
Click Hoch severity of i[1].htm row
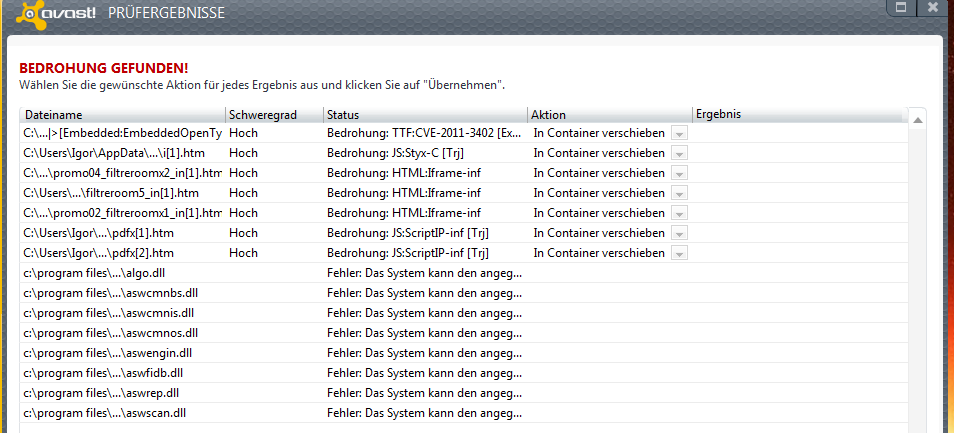(243, 153)
